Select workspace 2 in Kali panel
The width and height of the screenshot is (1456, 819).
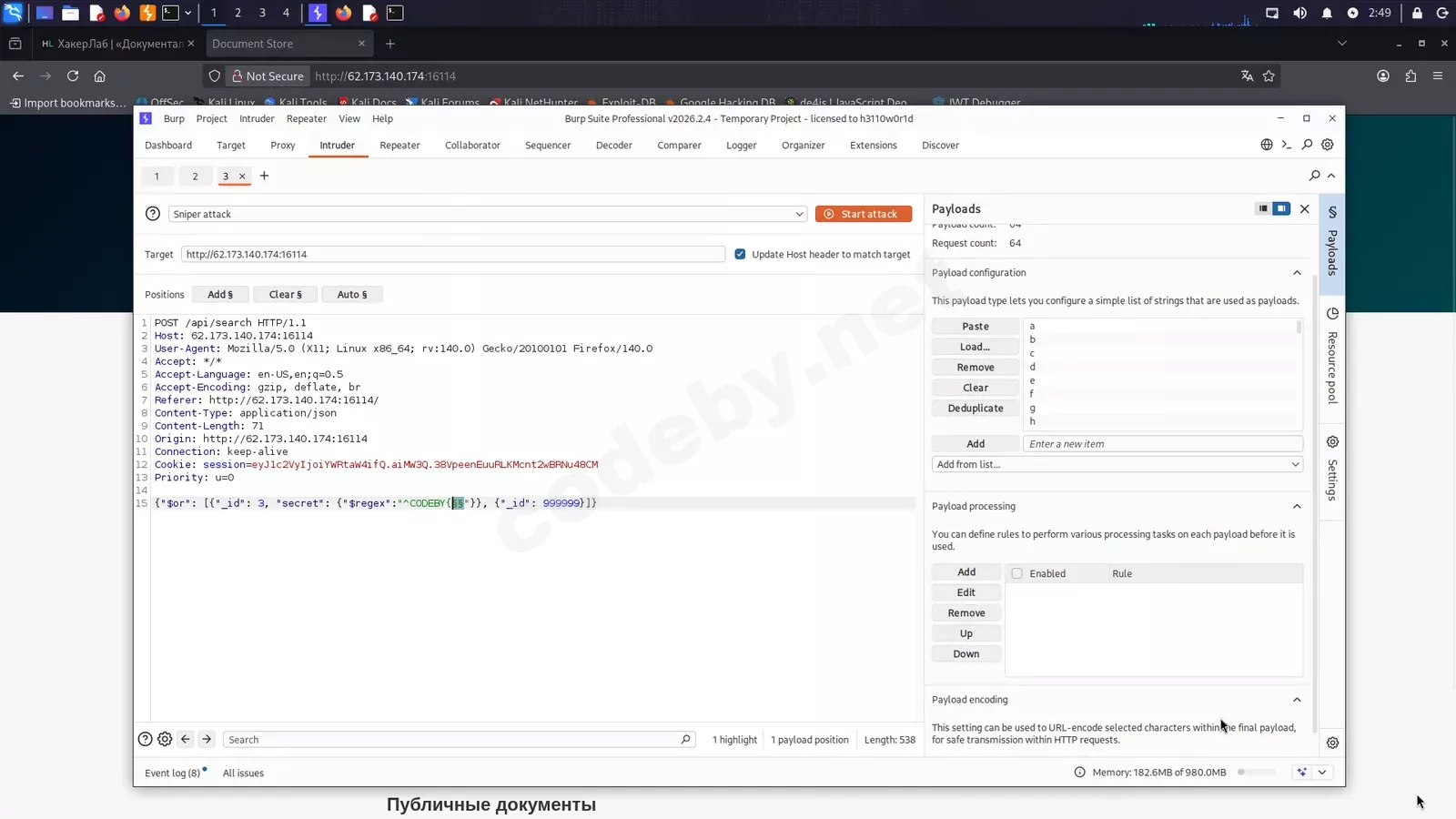pos(238,13)
